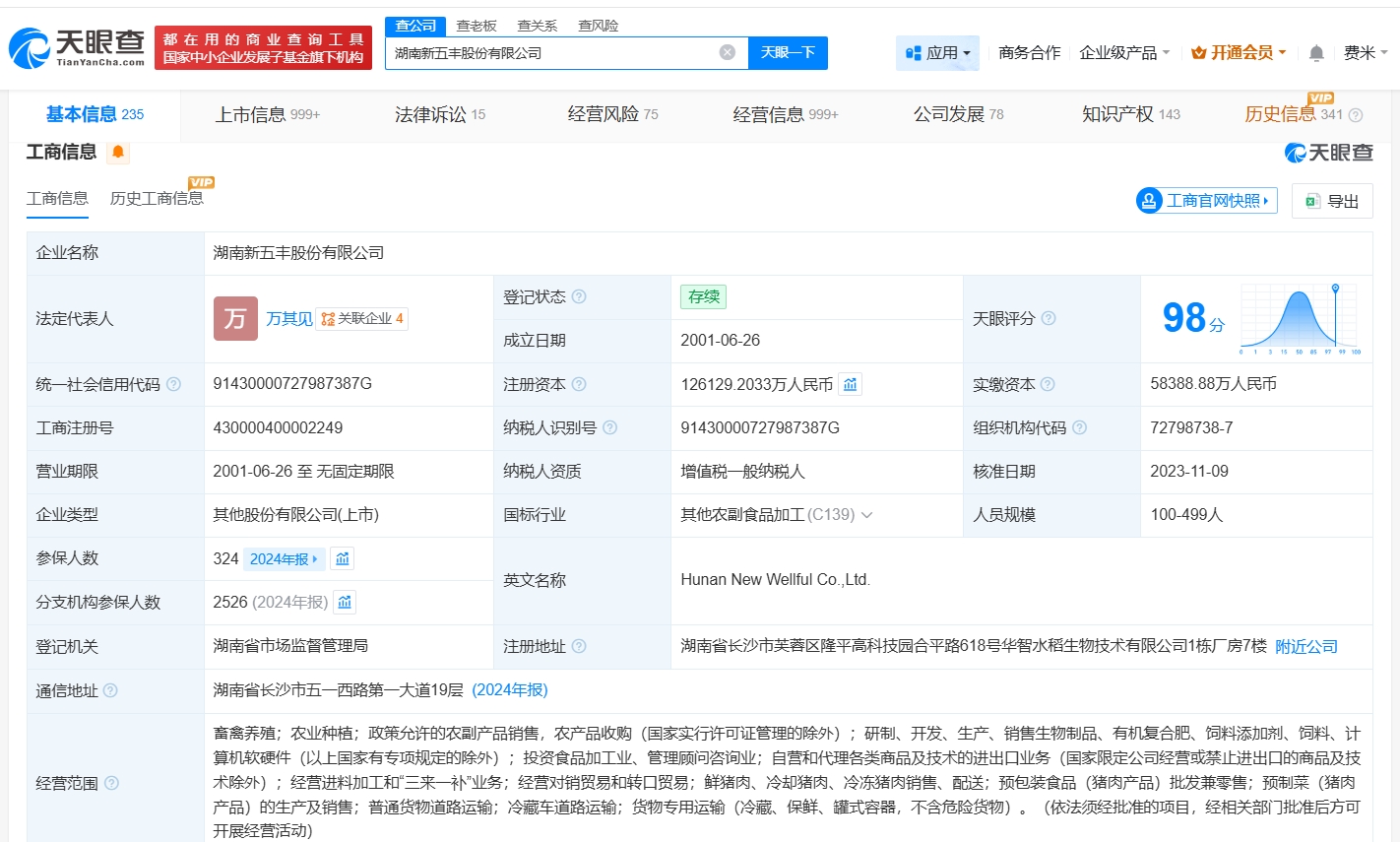
Task: Click the notification bell icon in header
Action: [x=1316, y=53]
